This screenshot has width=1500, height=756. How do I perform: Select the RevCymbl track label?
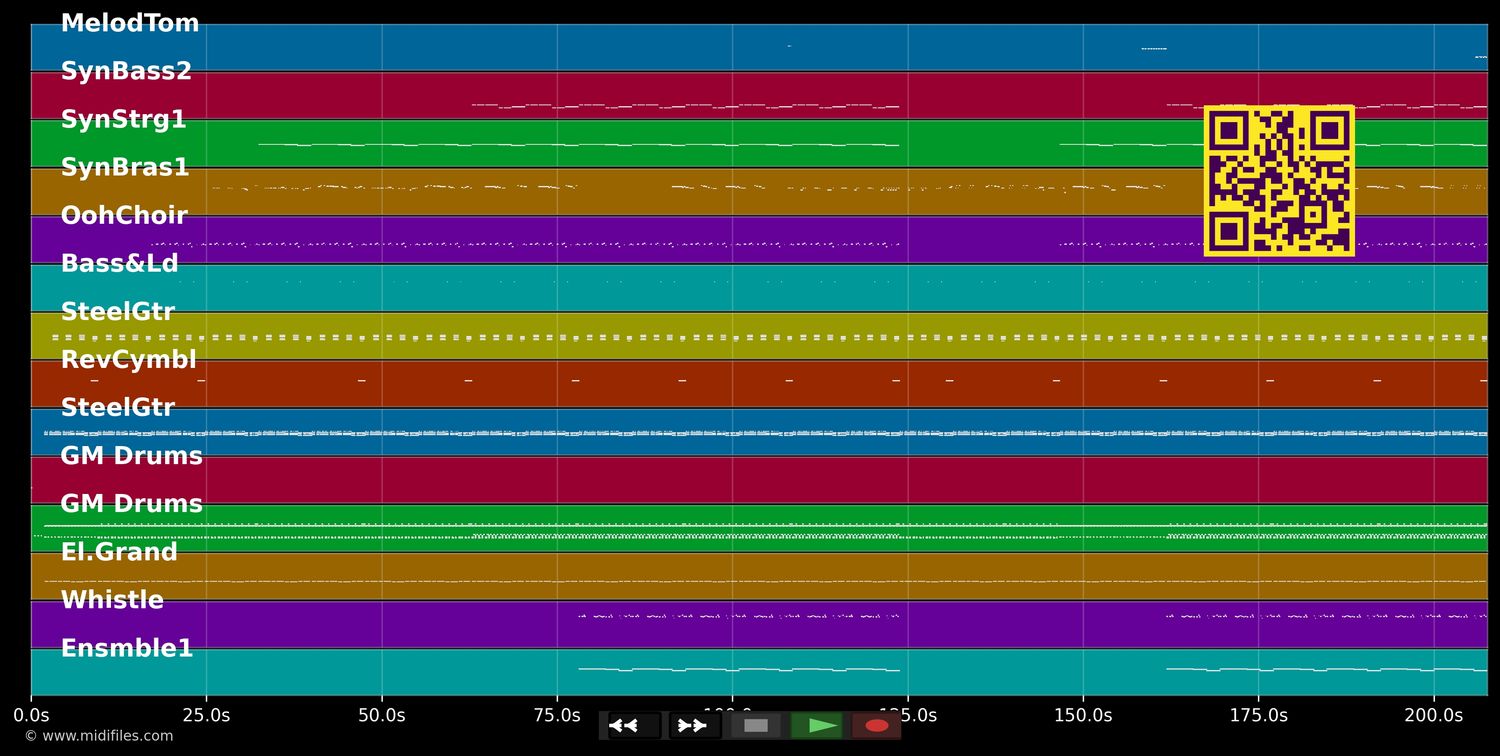pyautogui.click(x=128, y=360)
